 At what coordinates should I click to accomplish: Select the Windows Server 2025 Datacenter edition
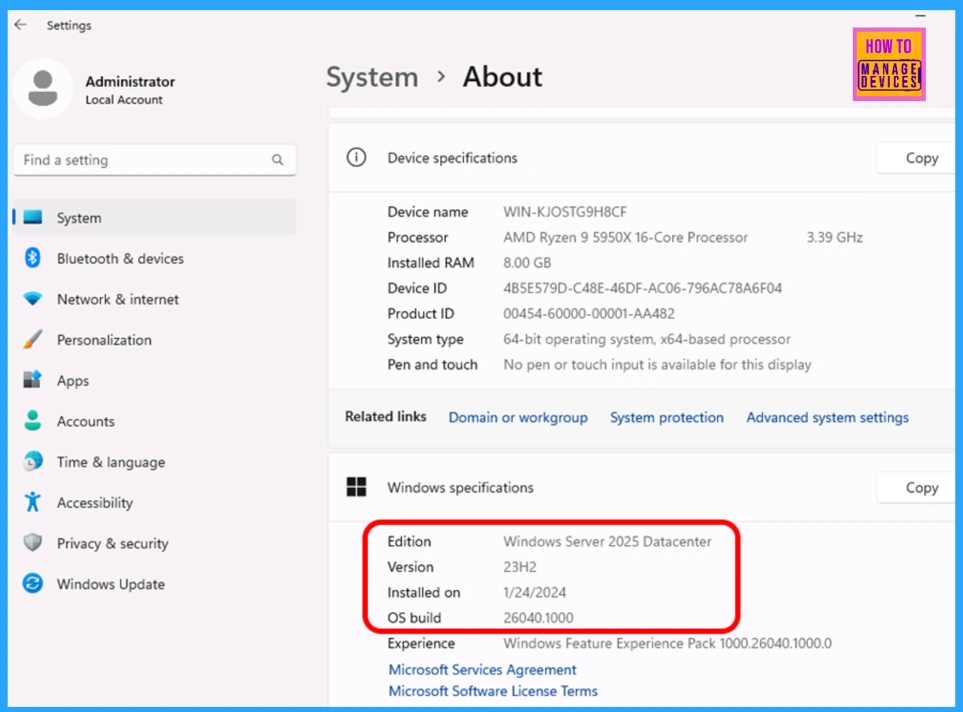pyautogui.click(x=607, y=541)
